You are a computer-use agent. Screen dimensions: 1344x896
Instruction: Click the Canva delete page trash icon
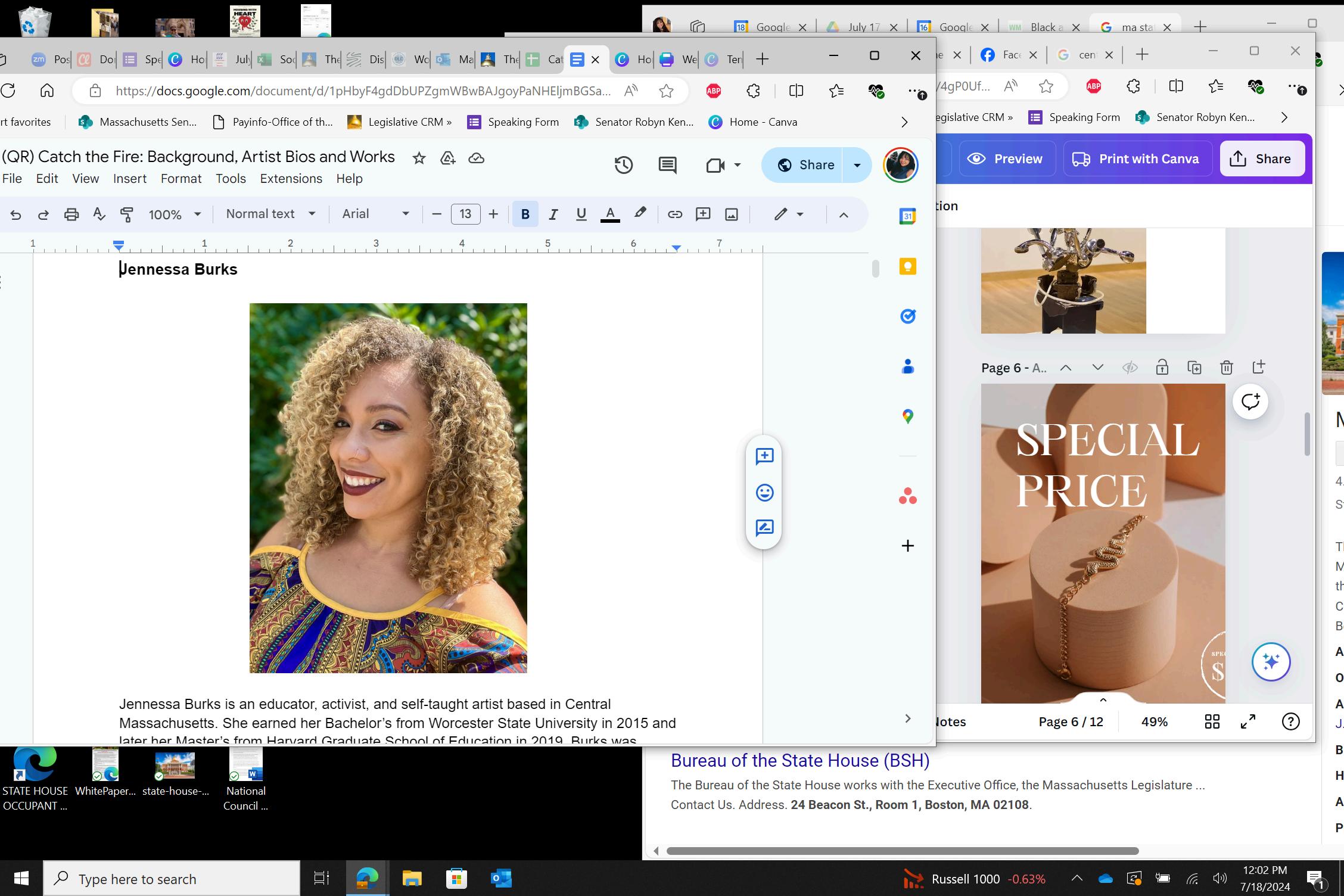click(1226, 368)
